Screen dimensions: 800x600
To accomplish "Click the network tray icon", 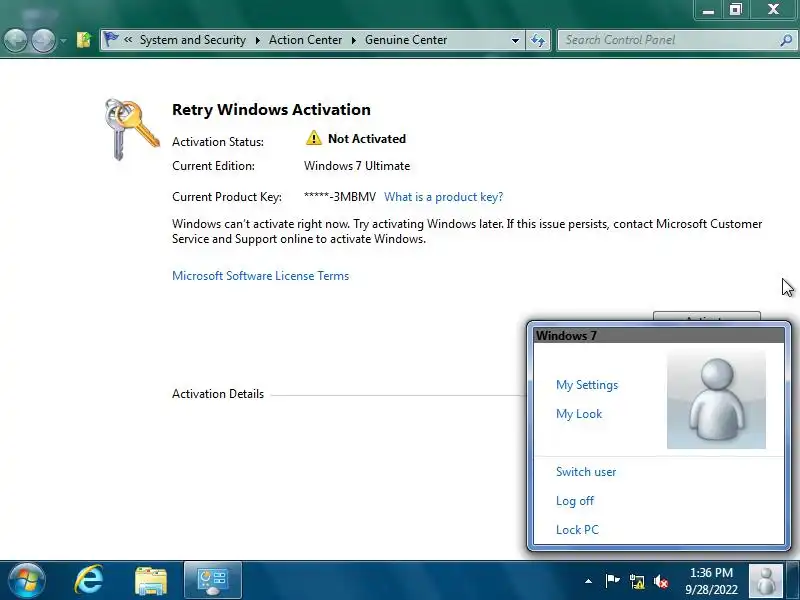I will pyautogui.click(x=637, y=581).
